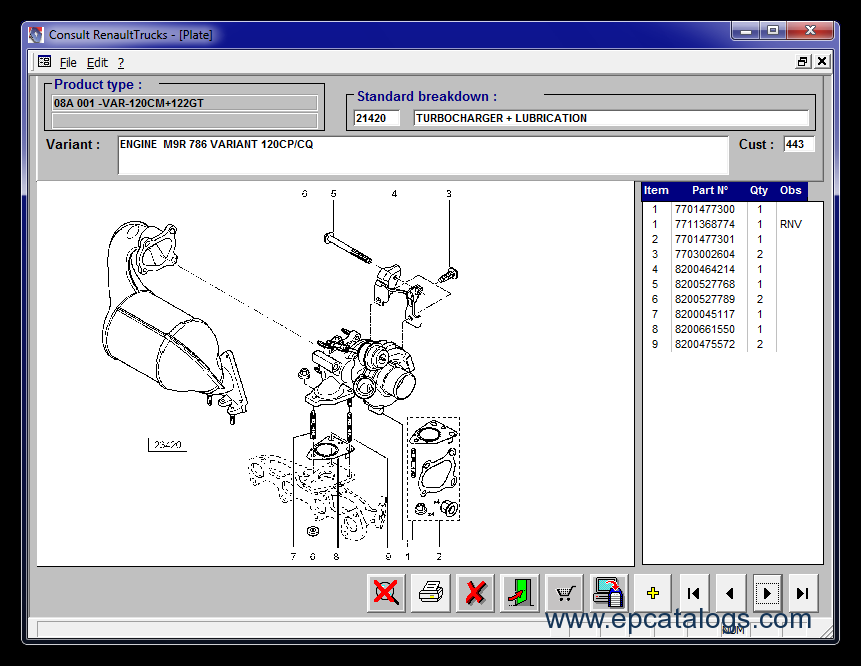Image resolution: width=861 pixels, height=666 pixels.
Task: Click the Obs column header
Action: 790,191
